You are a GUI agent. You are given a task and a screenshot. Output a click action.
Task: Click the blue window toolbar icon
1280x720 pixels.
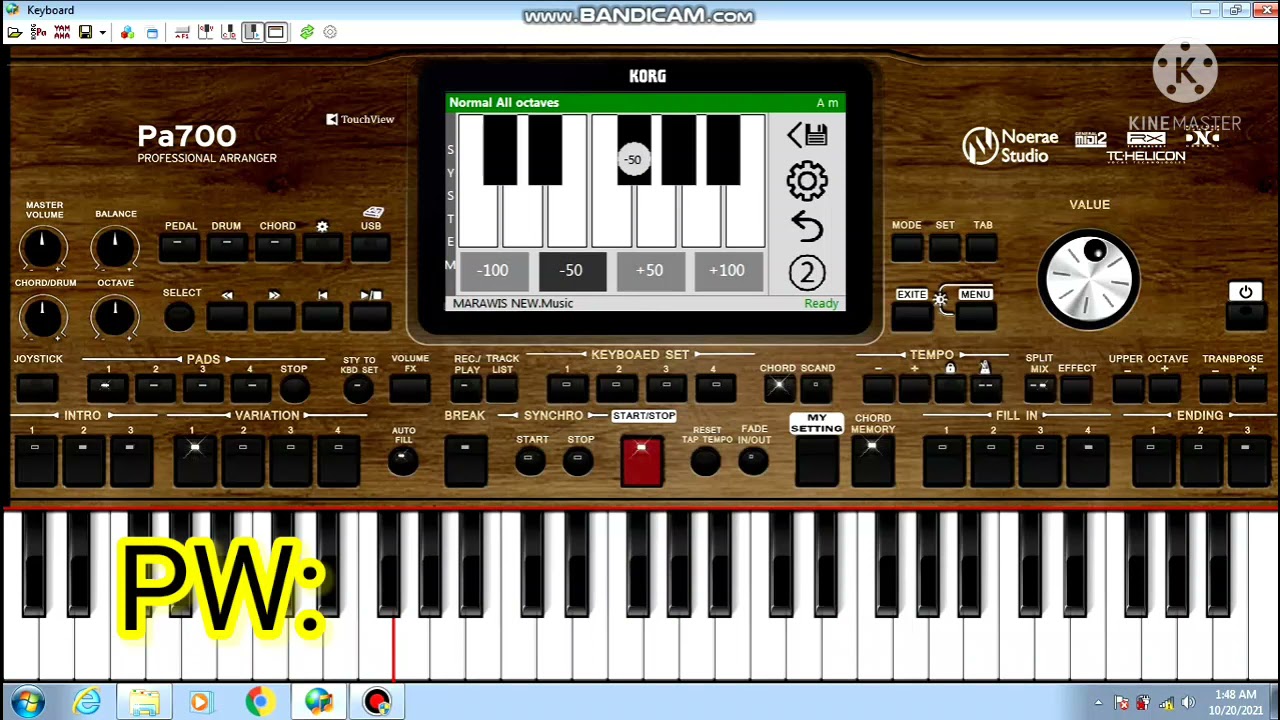tap(152, 33)
